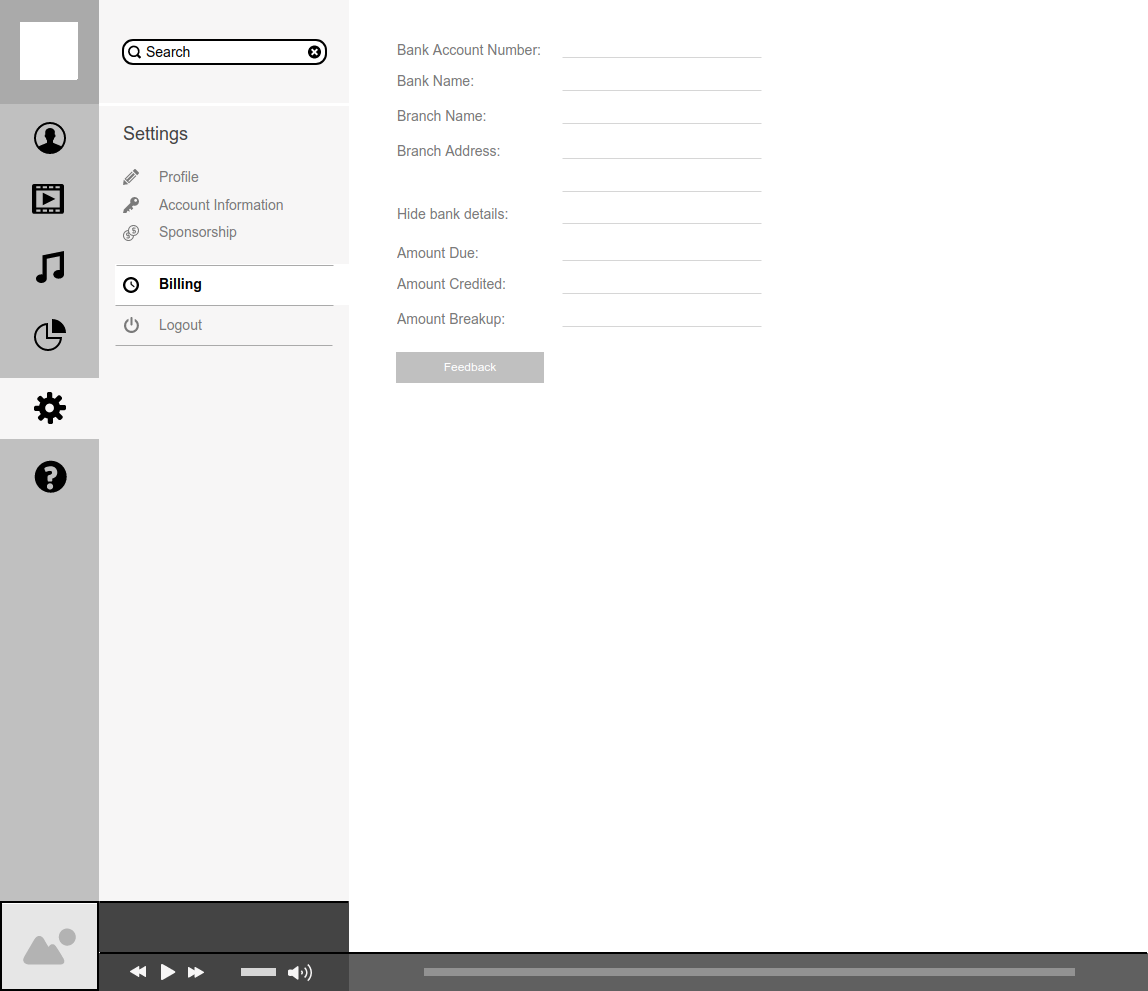Open the Profile settings page

(179, 177)
